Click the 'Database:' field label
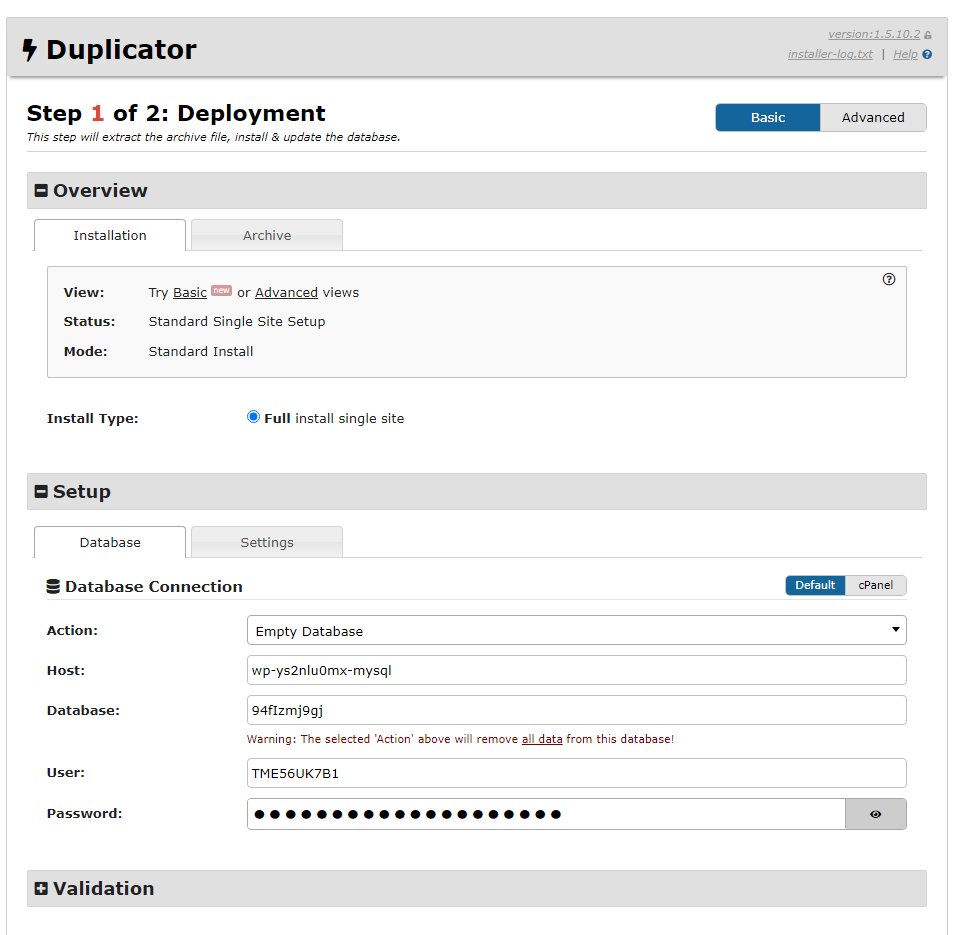Viewport: 953px width, 935px height. coord(83,711)
